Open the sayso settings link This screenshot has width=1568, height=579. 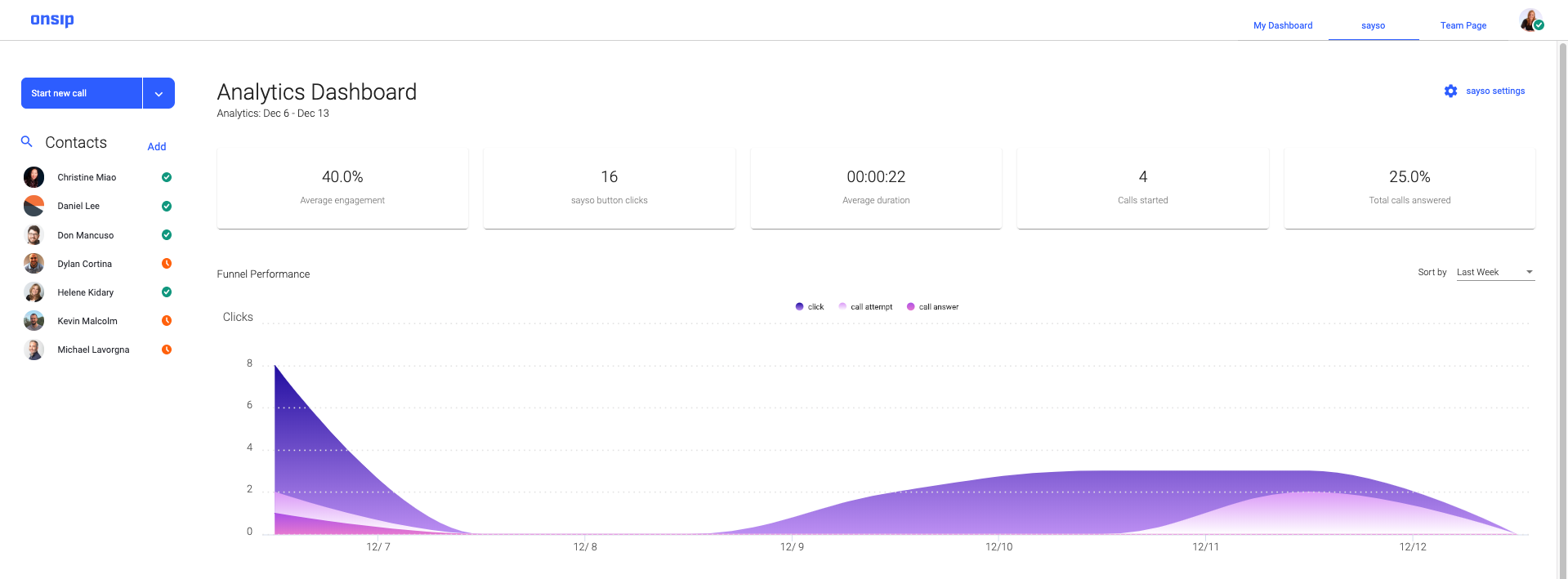1495,91
